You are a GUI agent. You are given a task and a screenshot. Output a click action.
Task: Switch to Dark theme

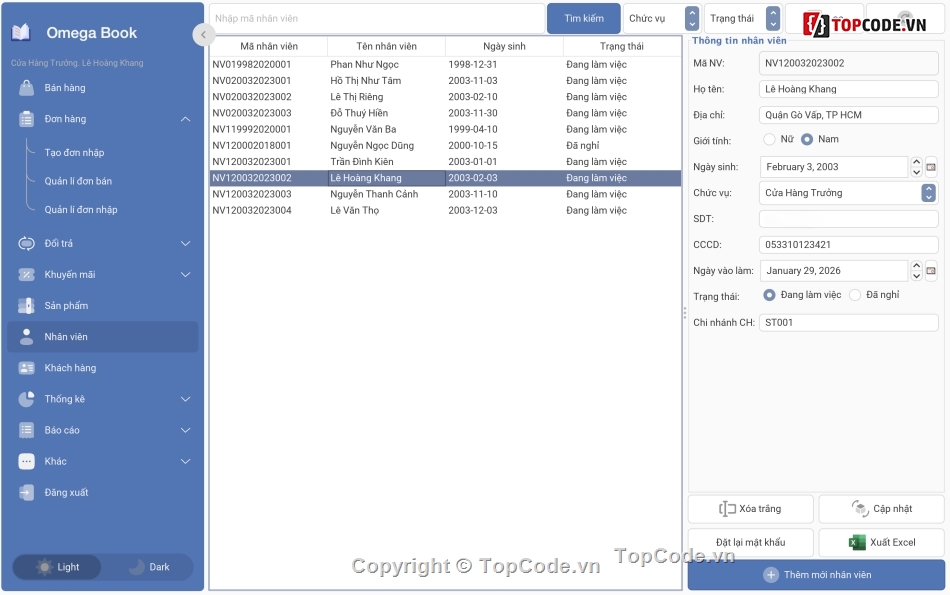tap(148, 567)
